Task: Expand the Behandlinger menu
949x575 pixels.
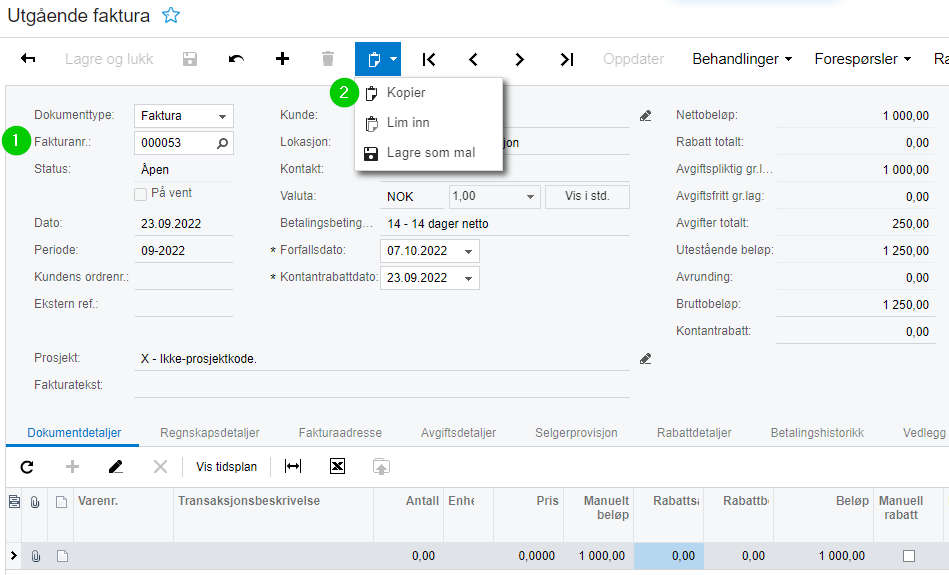Action: point(742,59)
